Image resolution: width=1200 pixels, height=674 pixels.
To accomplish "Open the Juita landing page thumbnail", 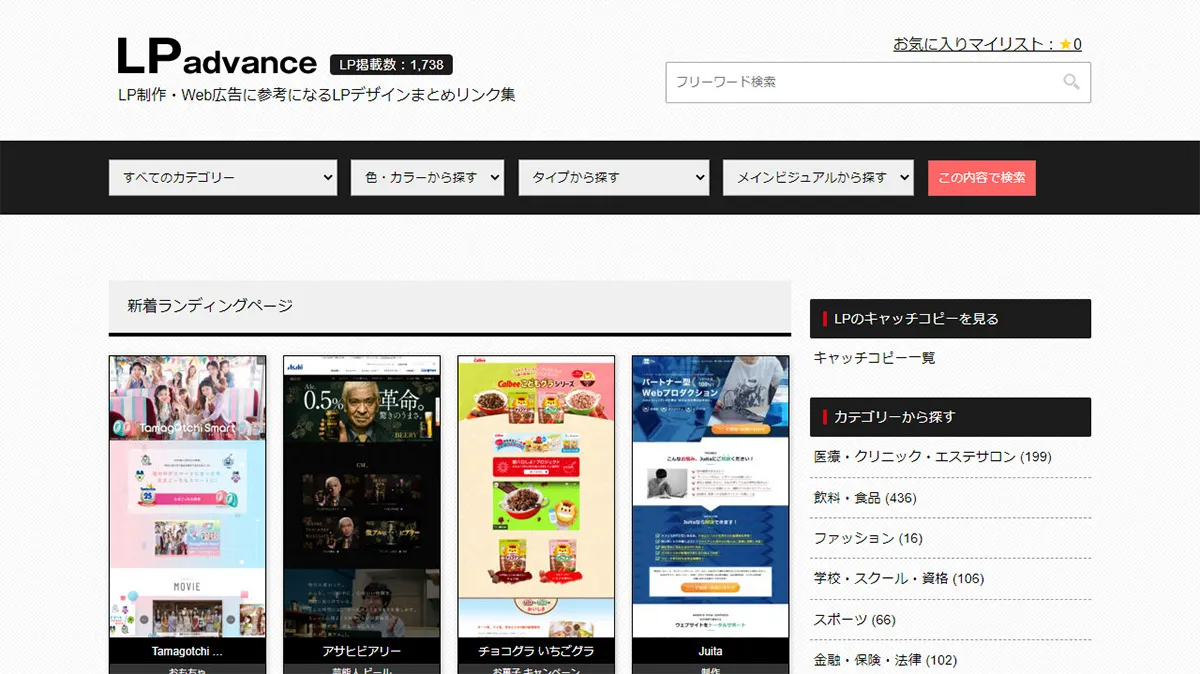I will coord(710,497).
